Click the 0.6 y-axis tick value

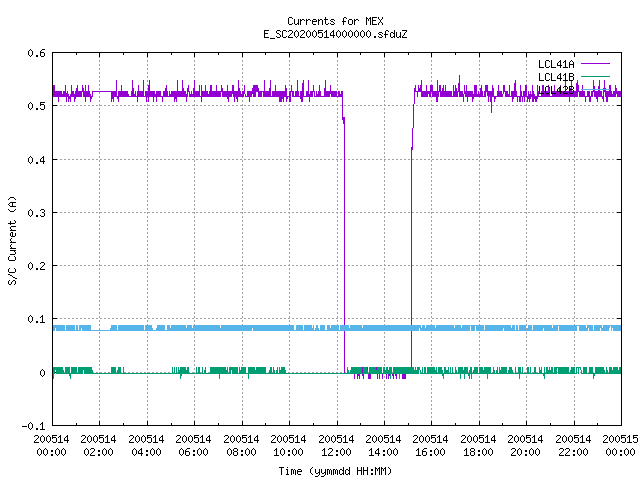[x=36, y=53]
